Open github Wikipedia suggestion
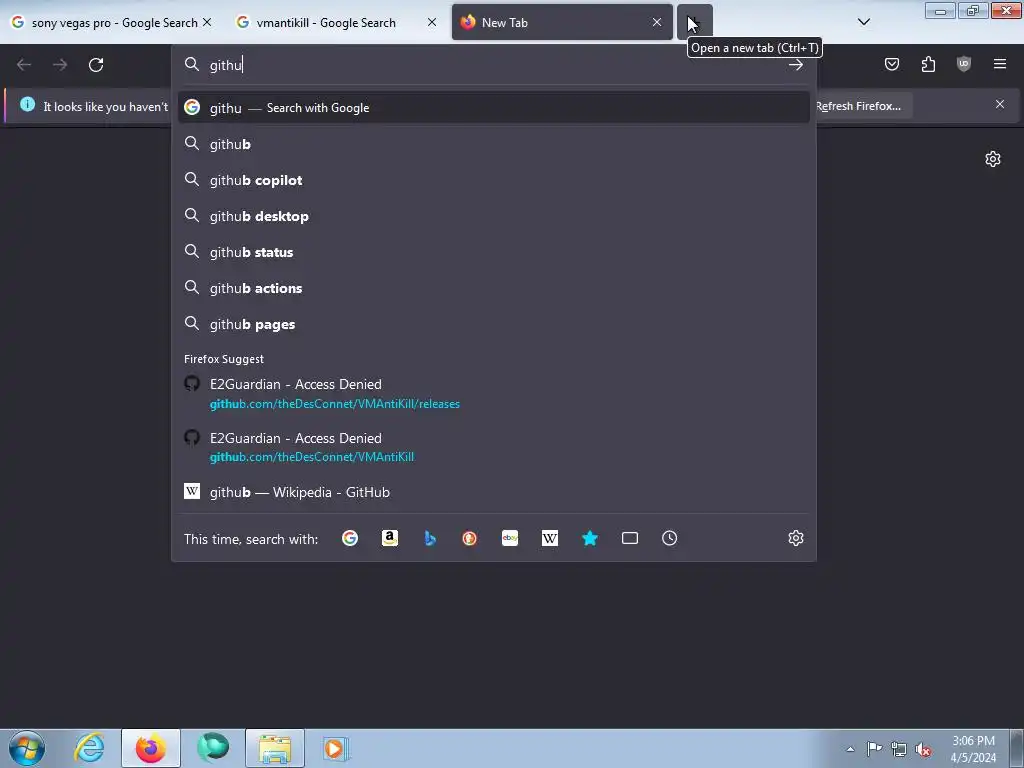This screenshot has height=768, width=1024. pyautogui.click(x=494, y=492)
